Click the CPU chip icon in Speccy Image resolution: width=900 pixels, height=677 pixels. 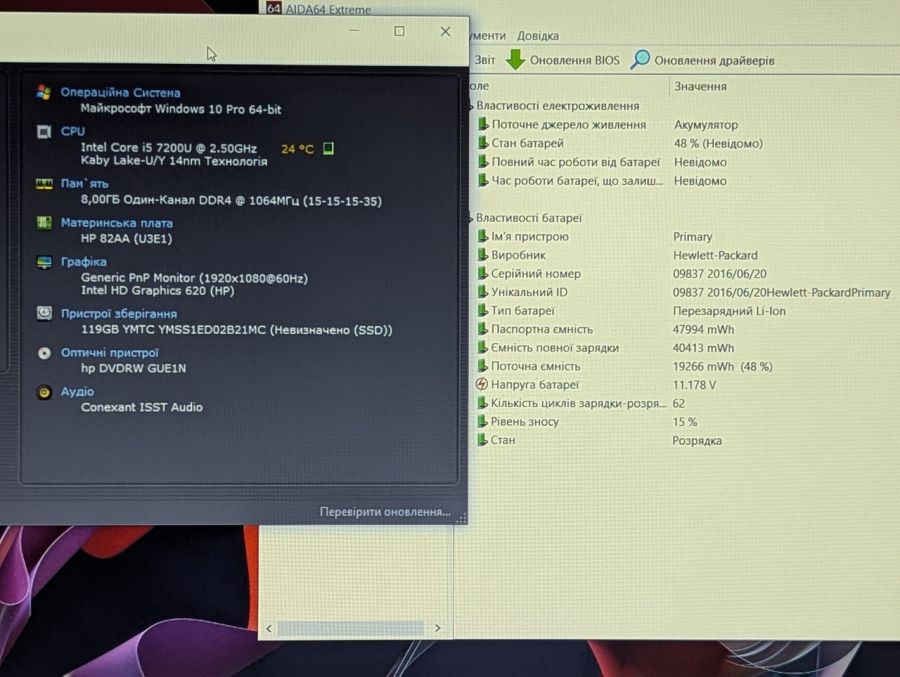44,131
